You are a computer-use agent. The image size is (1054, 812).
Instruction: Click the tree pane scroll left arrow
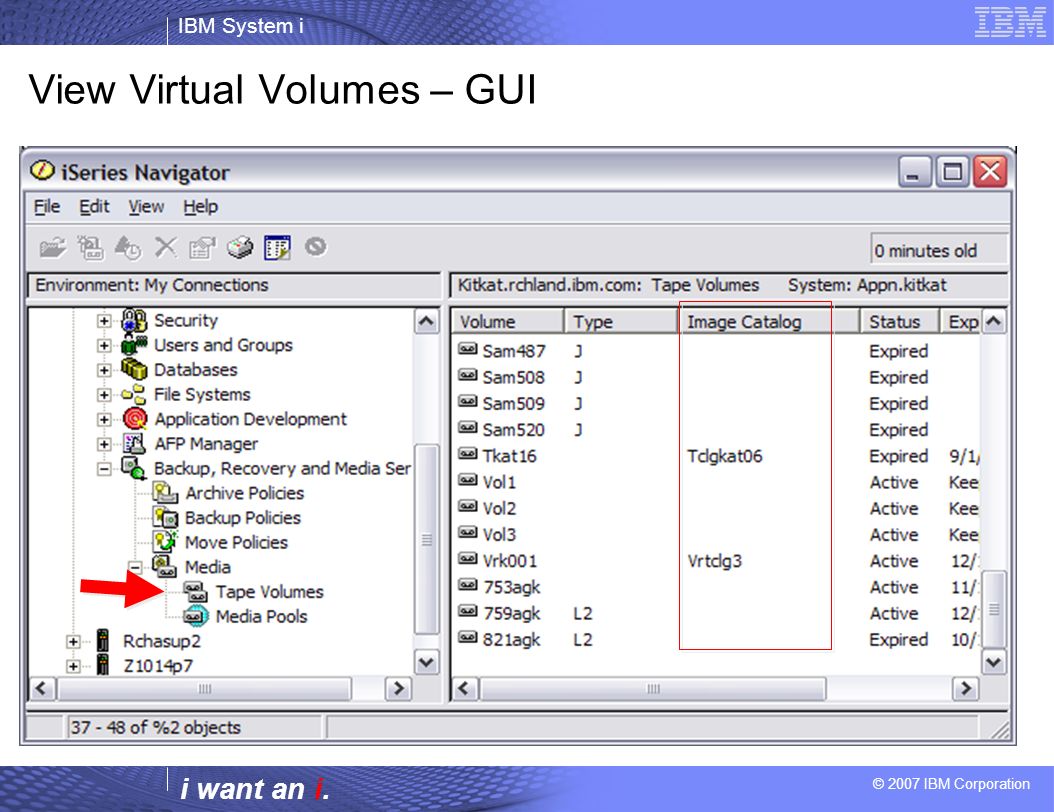tap(42, 688)
